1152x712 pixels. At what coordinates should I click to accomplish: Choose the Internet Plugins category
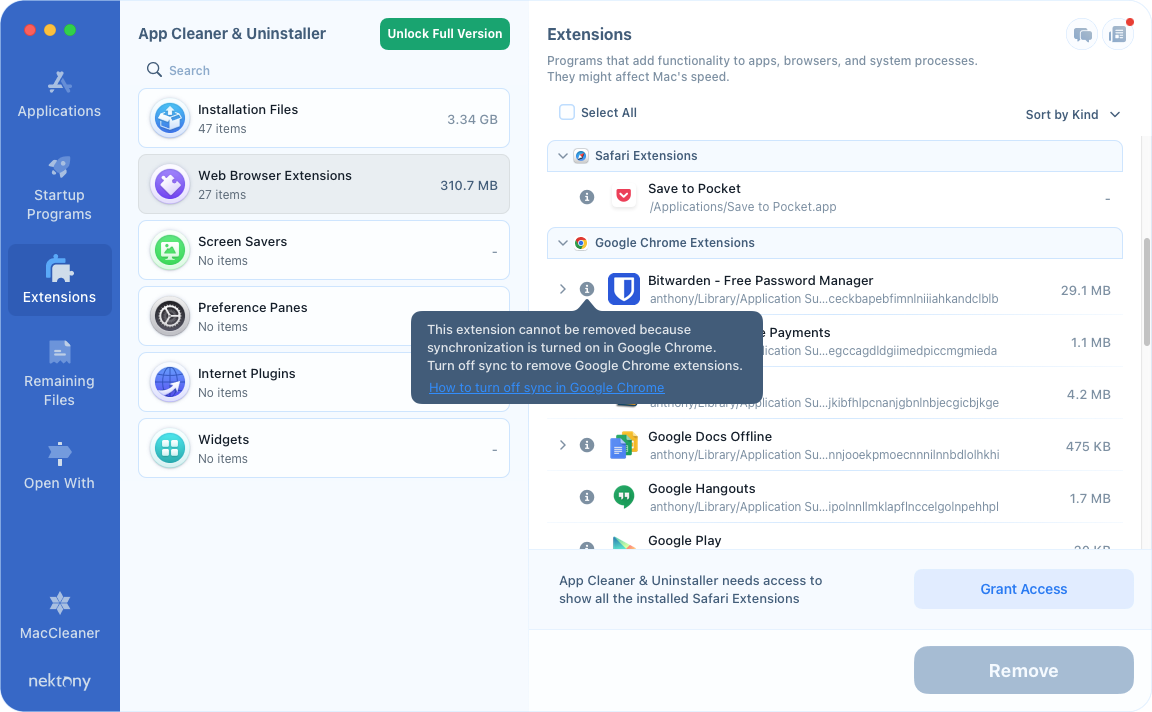pos(324,383)
